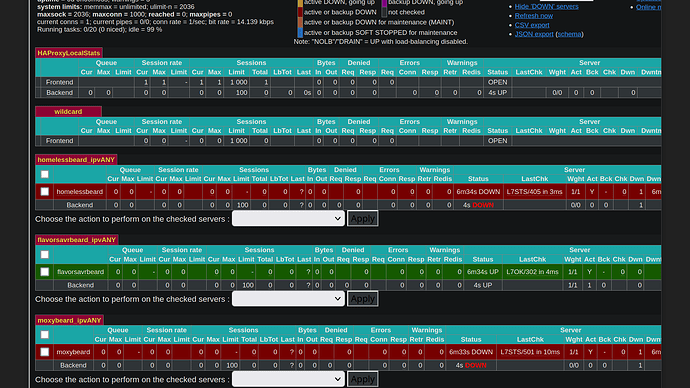The width and height of the screenshot is (690, 388).
Task: Click '6m34s DOWN' status of homelessbeard
Action: click(x=478, y=191)
